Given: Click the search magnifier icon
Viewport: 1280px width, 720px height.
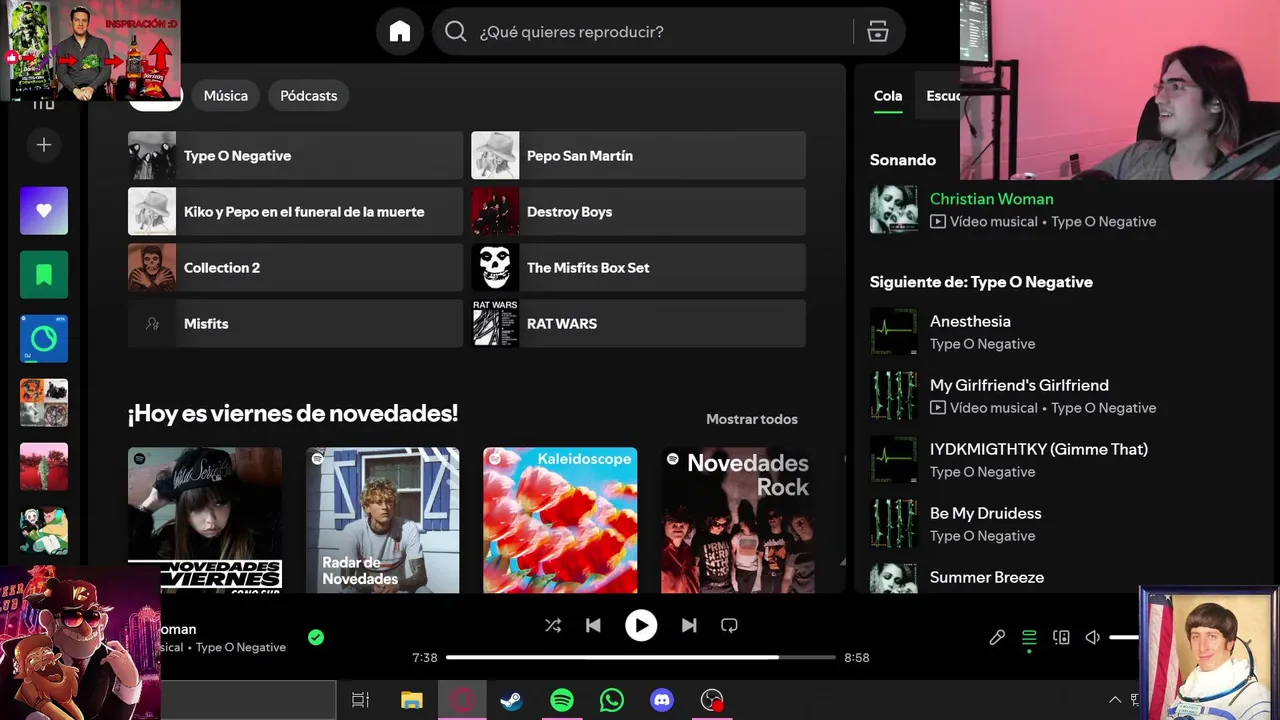Looking at the screenshot, I should coord(456,32).
